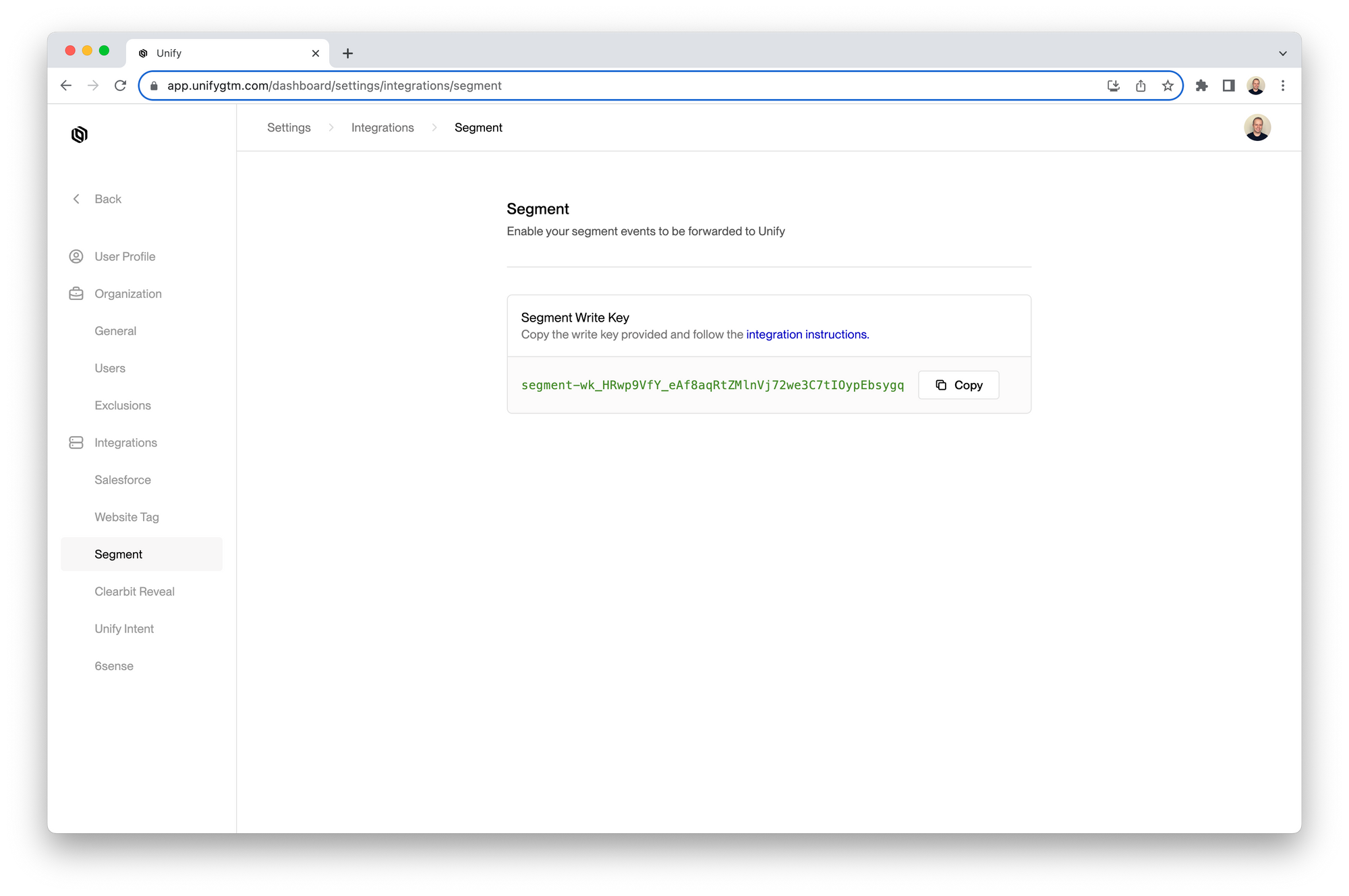Expand tab search chevron
The height and width of the screenshot is (896, 1349).
1282,53
